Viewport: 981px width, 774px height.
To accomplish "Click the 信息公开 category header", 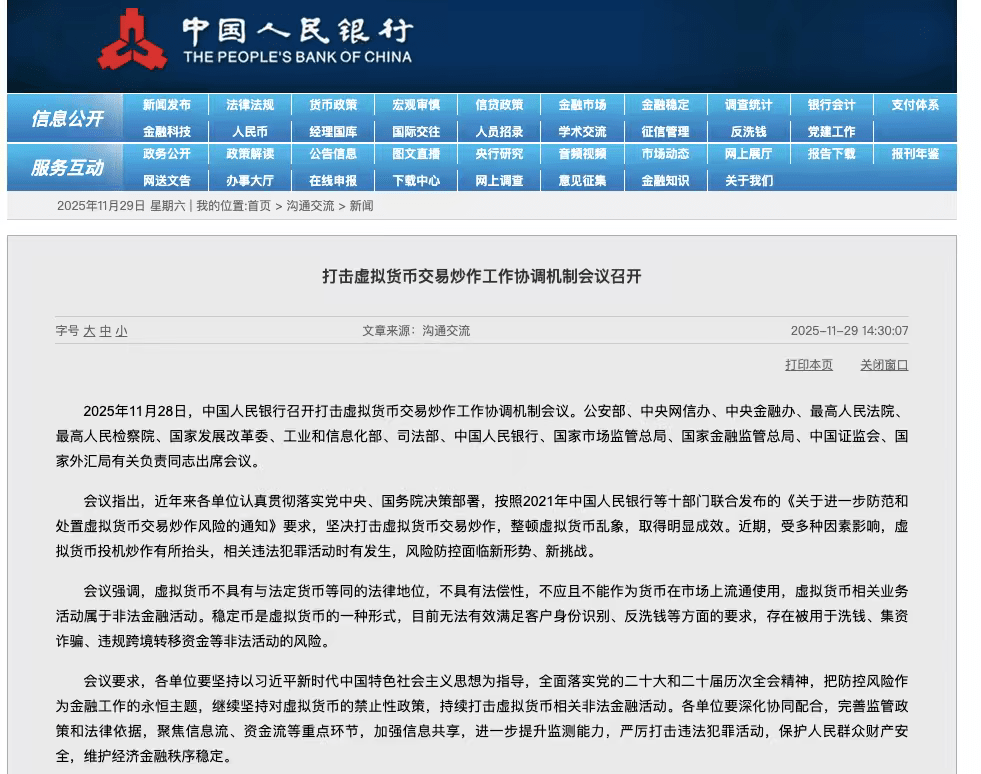I will tap(66, 118).
